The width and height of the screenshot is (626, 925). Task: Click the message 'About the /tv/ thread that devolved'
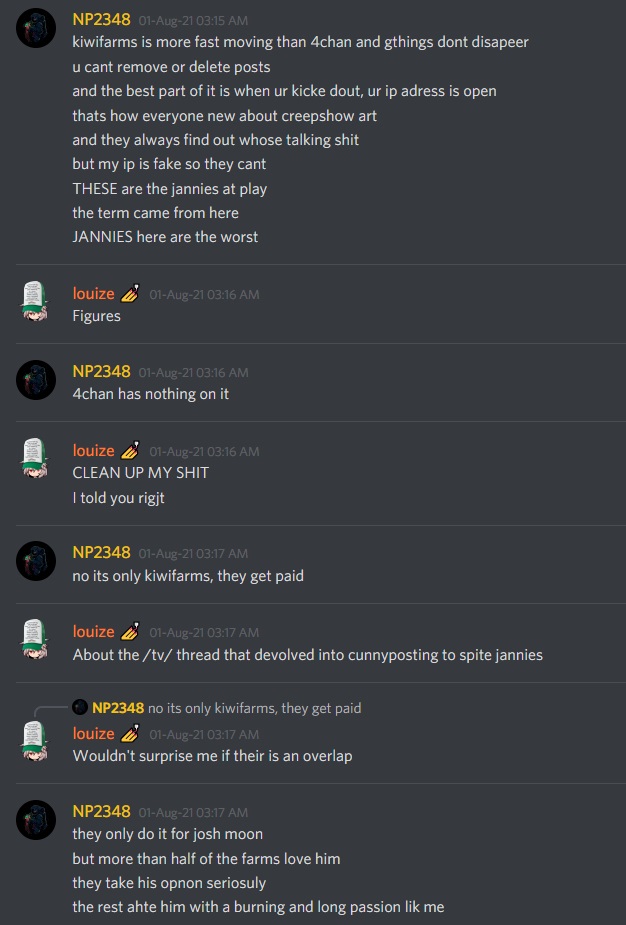coord(307,655)
